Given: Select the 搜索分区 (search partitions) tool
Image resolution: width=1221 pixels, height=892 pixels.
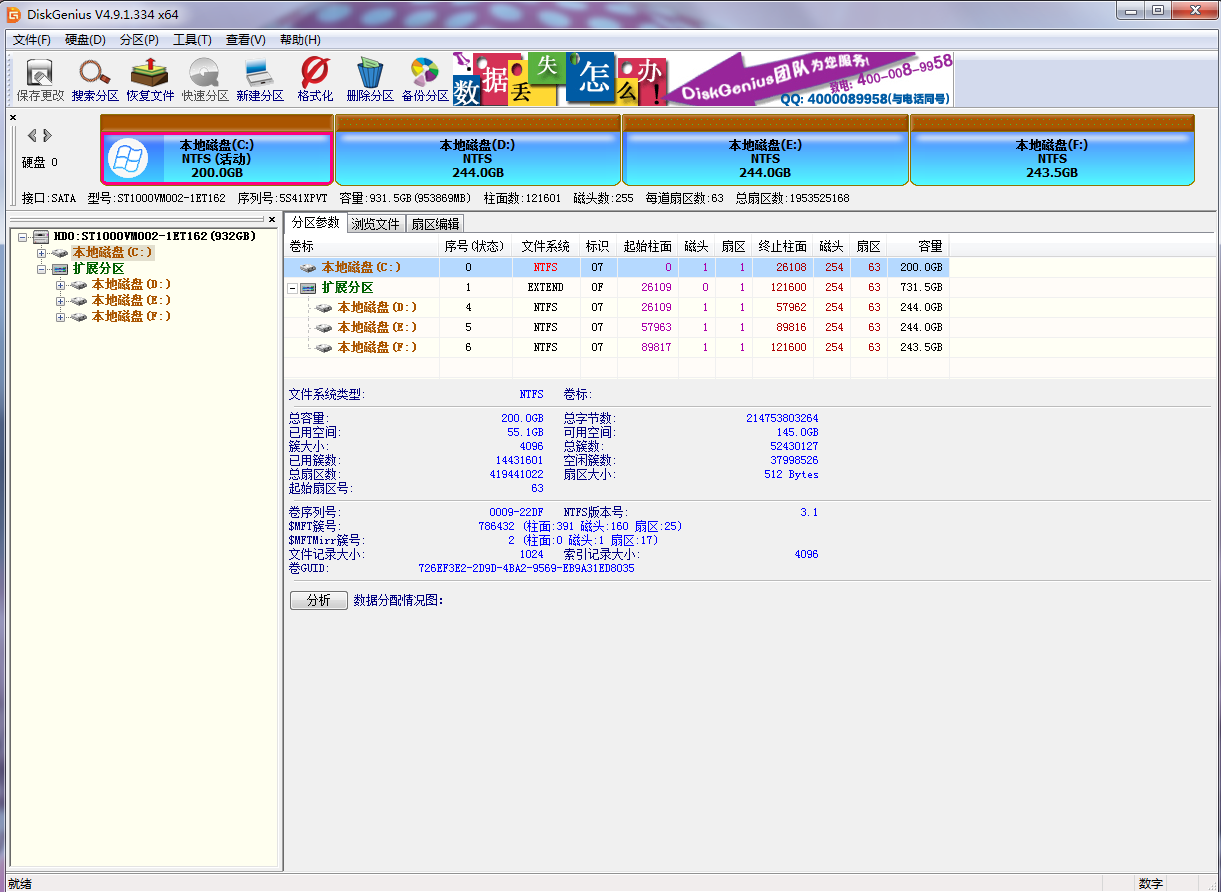Looking at the screenshot, I should pyautogui.click(x=93, y=78).
